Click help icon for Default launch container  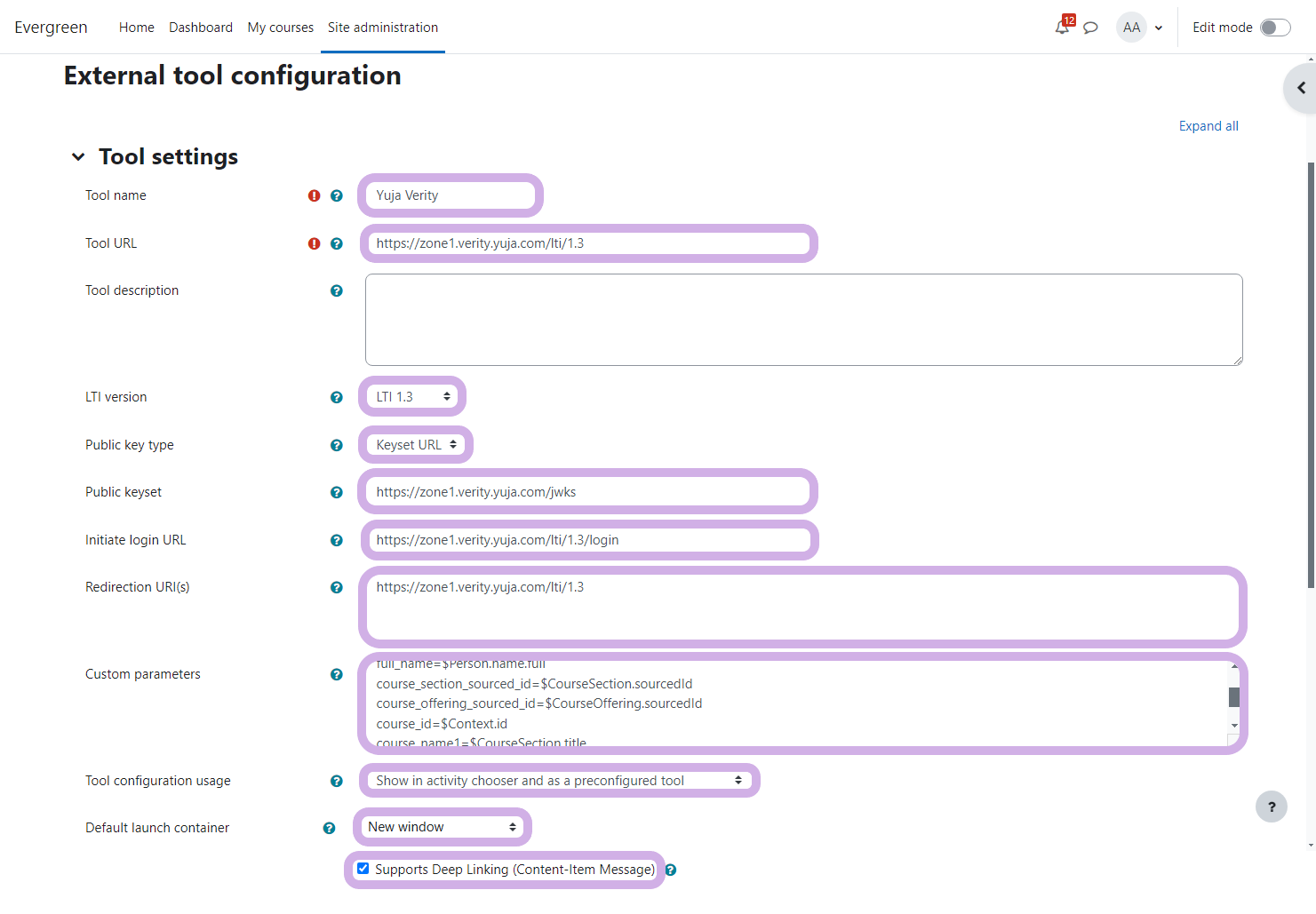pos(330,828)
